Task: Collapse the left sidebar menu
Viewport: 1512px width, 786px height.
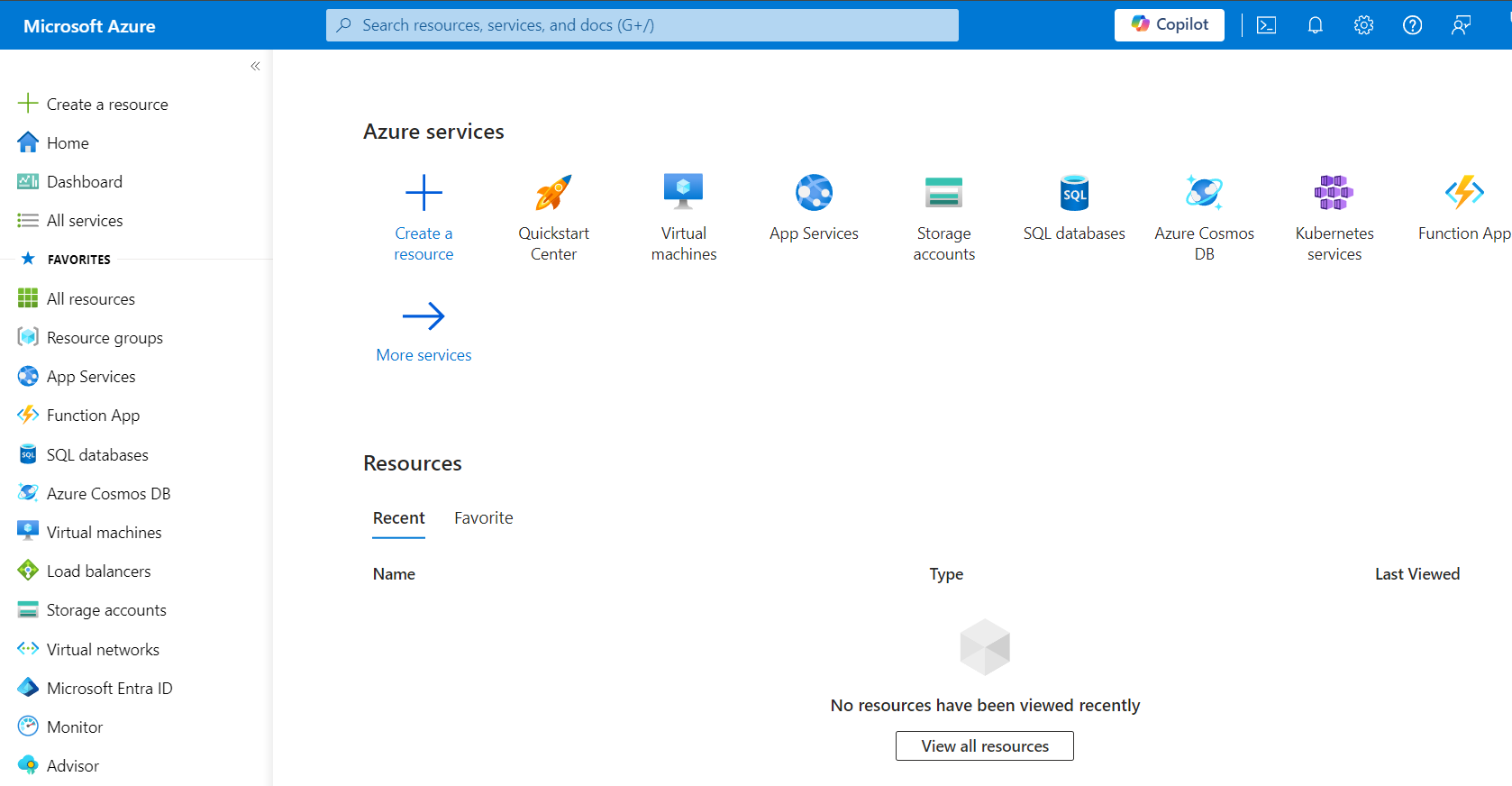Action: pyautogui.click(x=255, y=66)
